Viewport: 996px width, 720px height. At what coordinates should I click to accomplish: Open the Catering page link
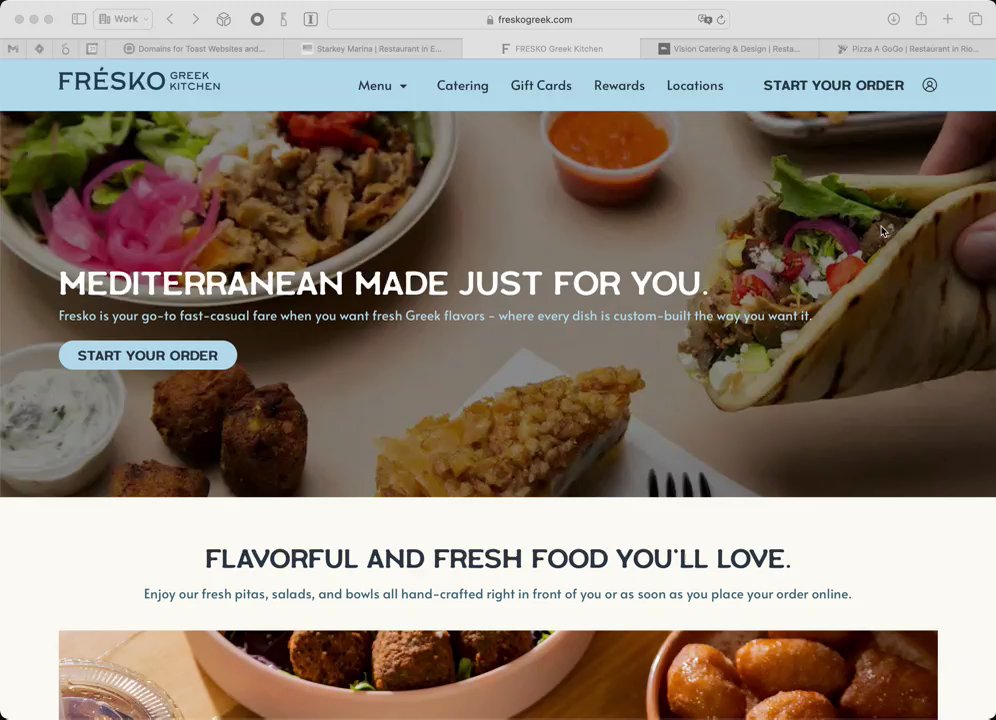pos(462,86)
